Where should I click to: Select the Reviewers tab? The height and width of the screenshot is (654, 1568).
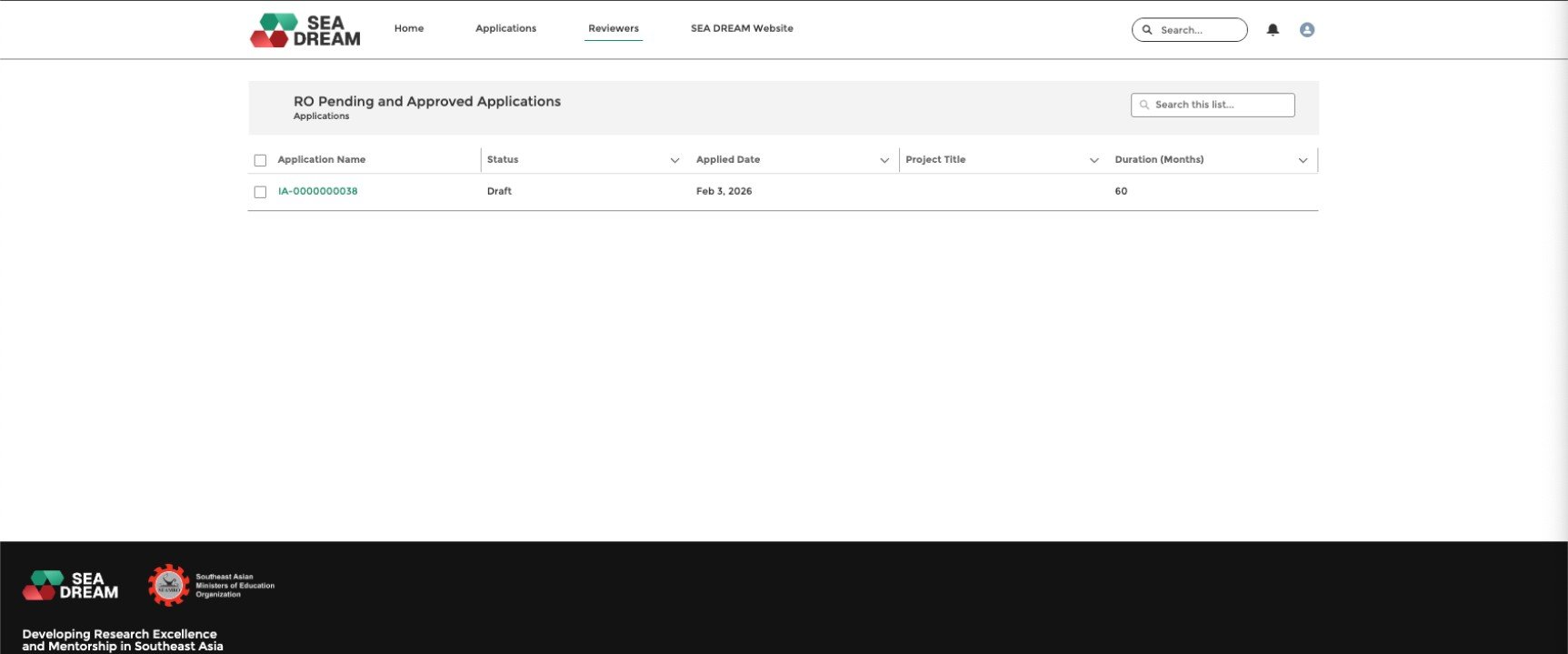[x=614, y=28]
